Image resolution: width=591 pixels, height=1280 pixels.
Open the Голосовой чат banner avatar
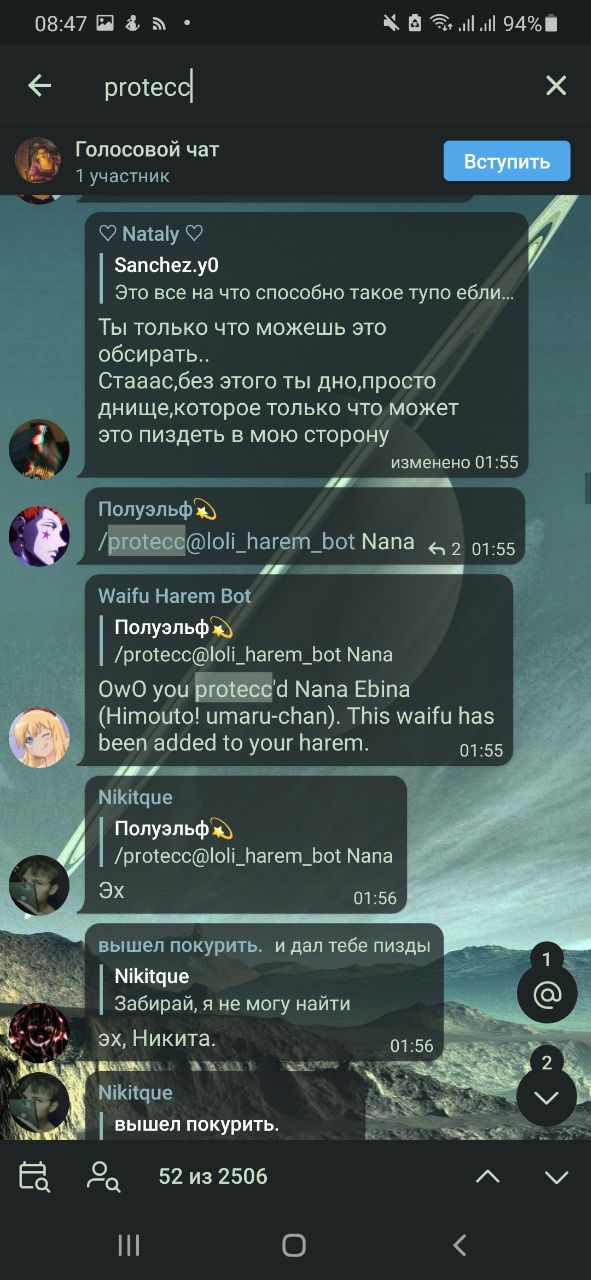38,161
